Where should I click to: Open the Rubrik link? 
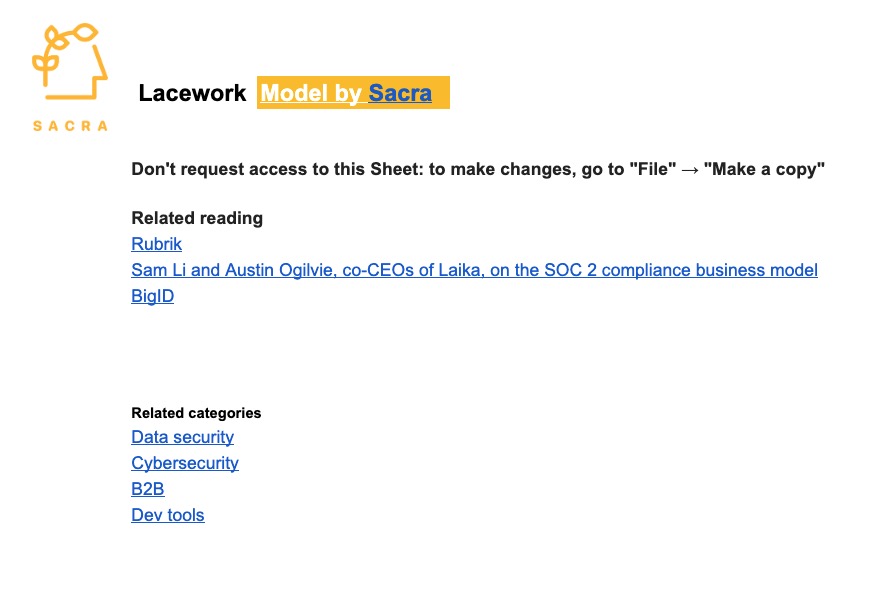157,244
